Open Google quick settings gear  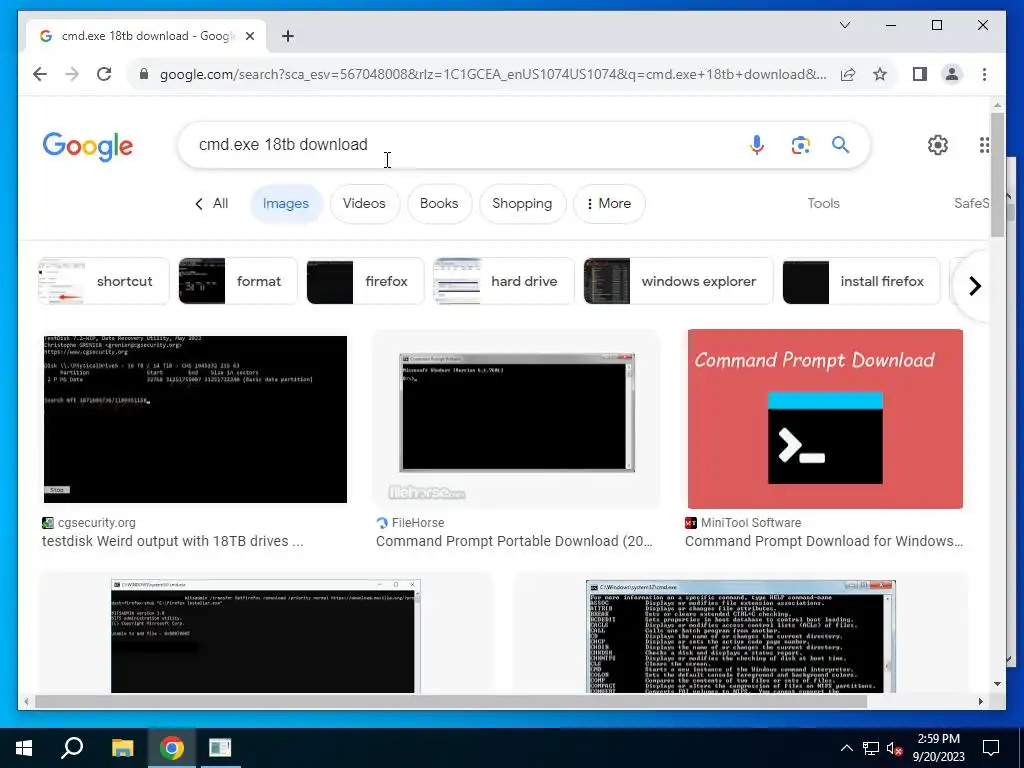(x=938, y=144)
